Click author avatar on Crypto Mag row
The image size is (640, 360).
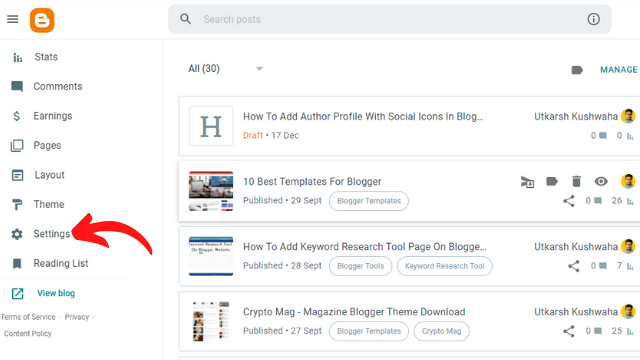(x=628, y=312)
